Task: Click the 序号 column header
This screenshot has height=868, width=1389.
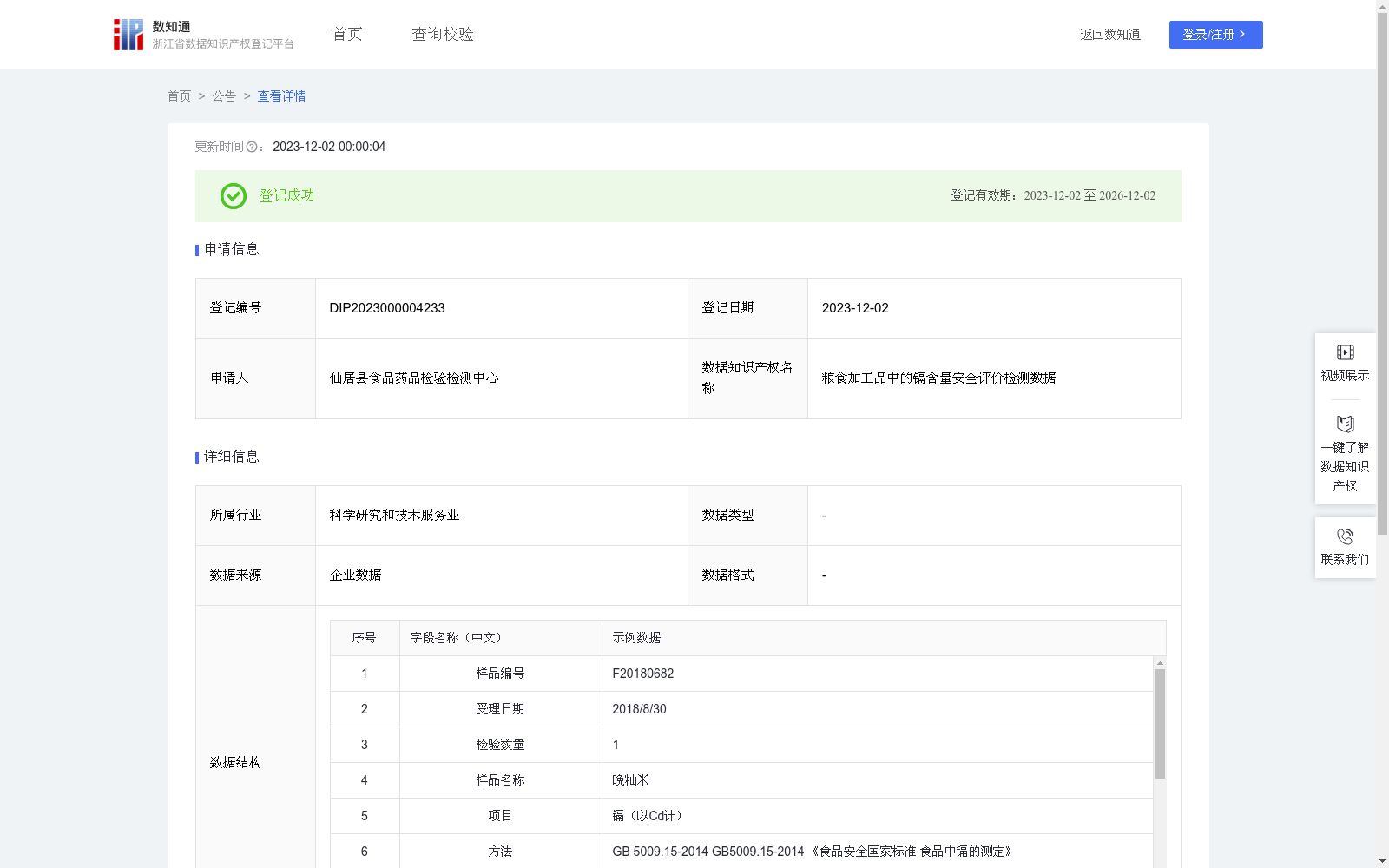Action: coord(364,638)
